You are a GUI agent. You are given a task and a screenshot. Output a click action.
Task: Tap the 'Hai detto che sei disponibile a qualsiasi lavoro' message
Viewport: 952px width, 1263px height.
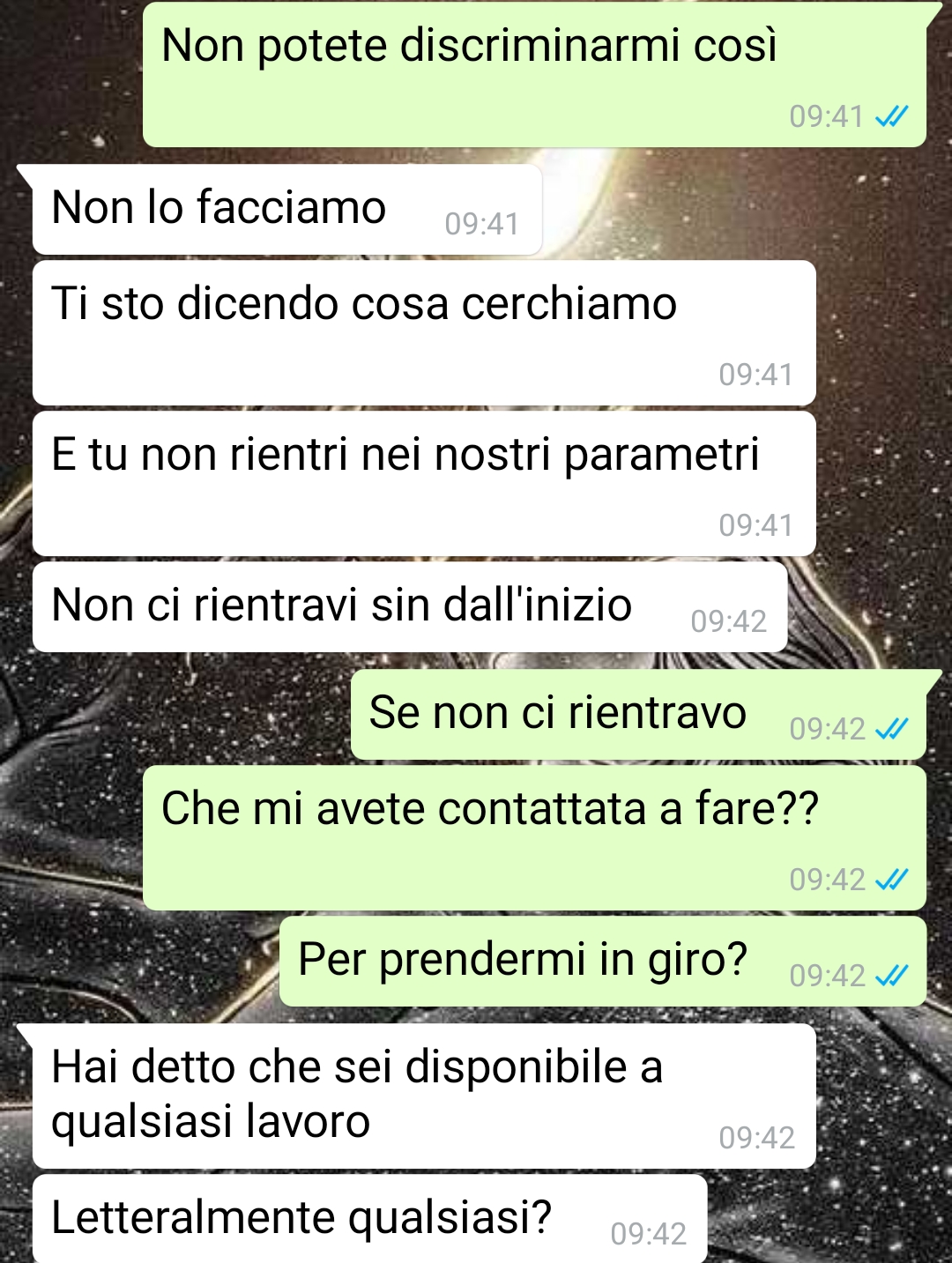[424, 1096]
